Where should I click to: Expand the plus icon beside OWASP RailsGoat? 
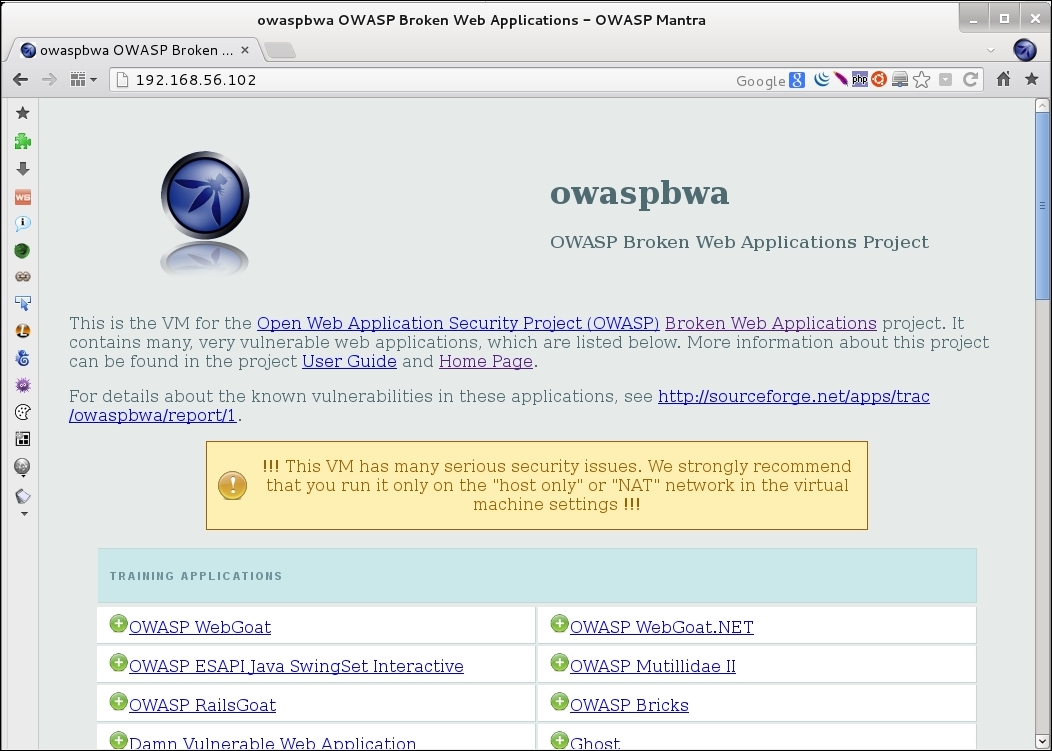pos(118,701)
